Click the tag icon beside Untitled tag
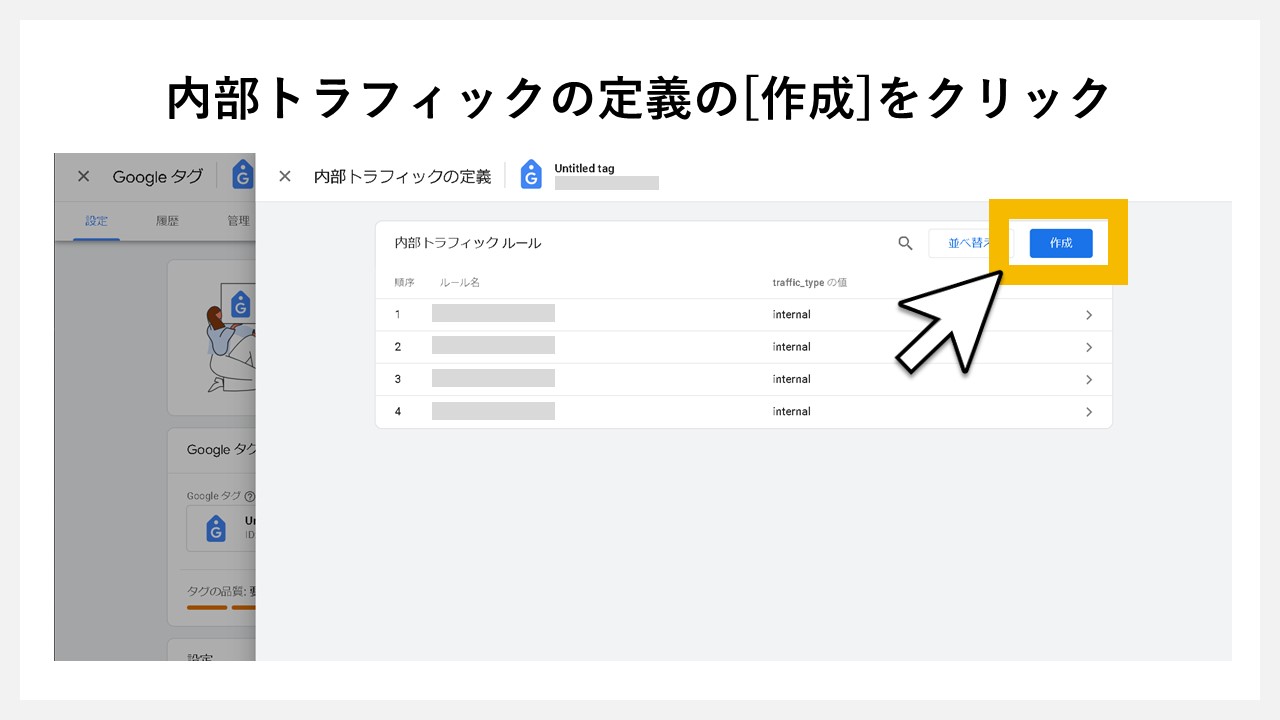Image resolution: width=1280 pixels, height=720 pixels. click(x=530, y=176)
